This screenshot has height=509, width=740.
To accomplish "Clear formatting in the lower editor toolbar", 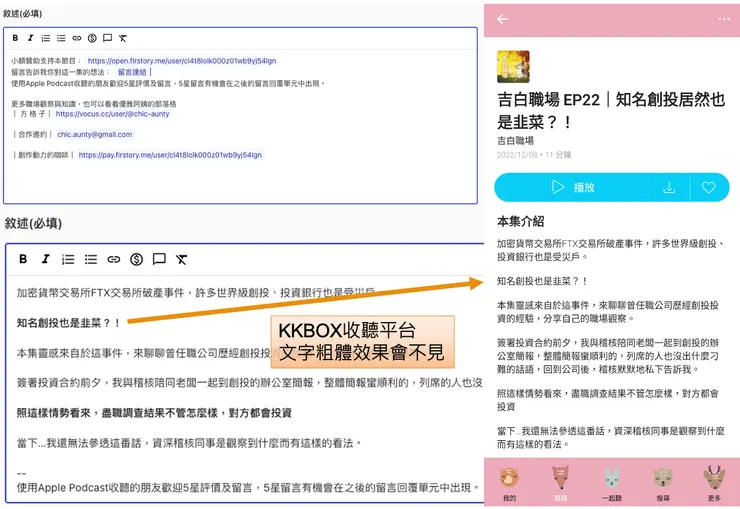I will coord(182,259).
